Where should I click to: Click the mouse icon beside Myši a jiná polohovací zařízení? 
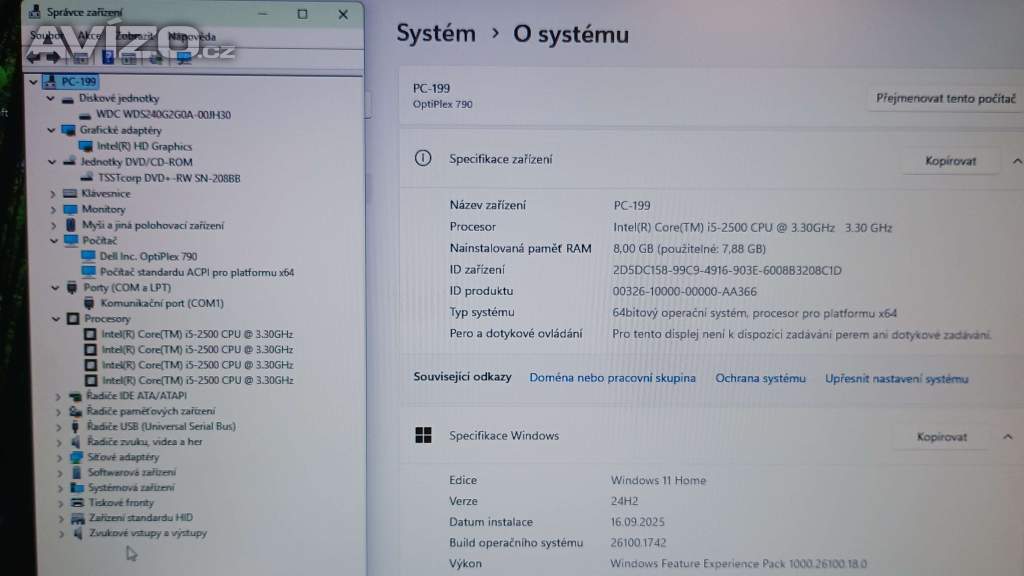coord(71,225)
